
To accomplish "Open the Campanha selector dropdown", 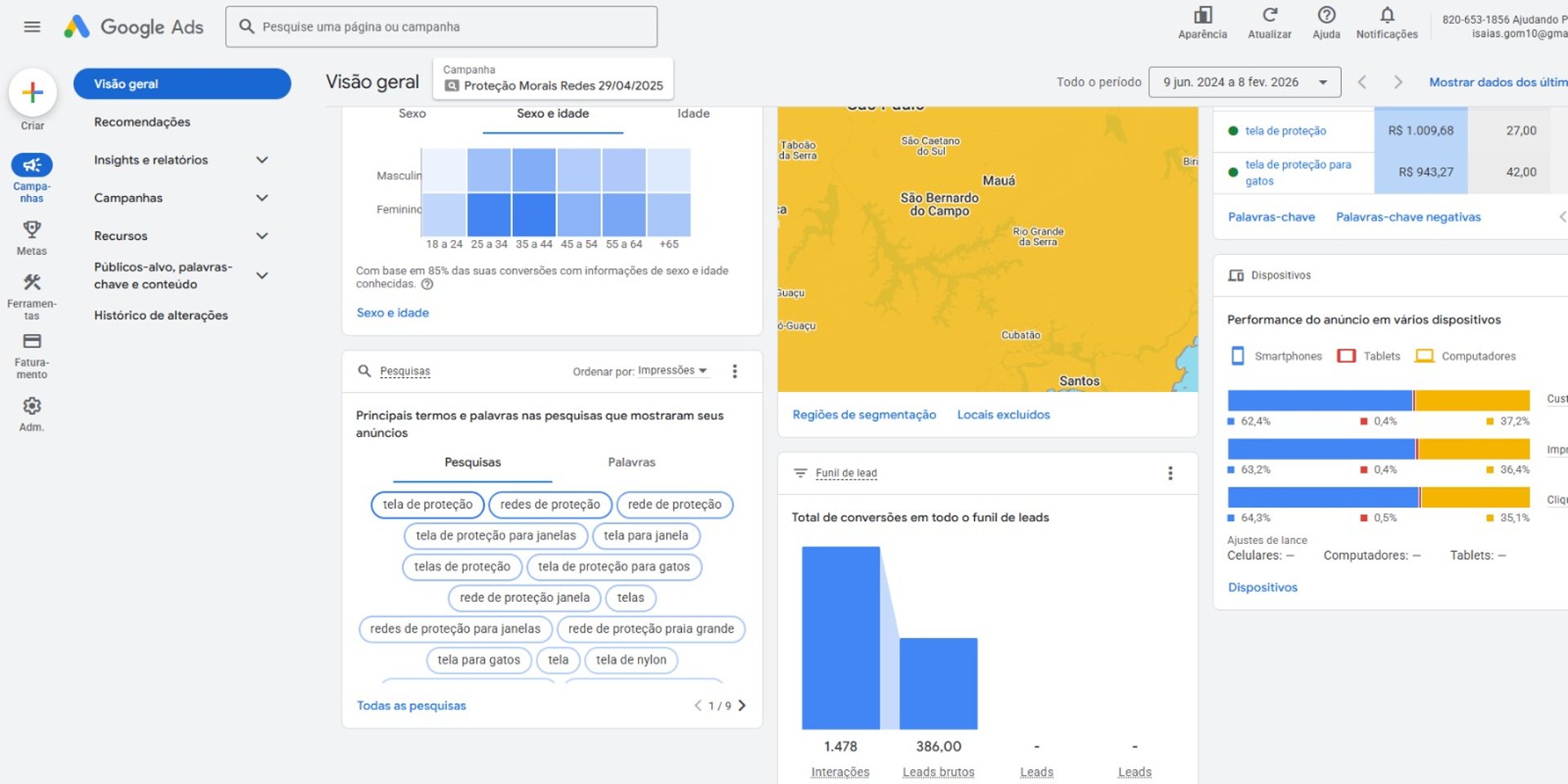I will click(554, 78).
